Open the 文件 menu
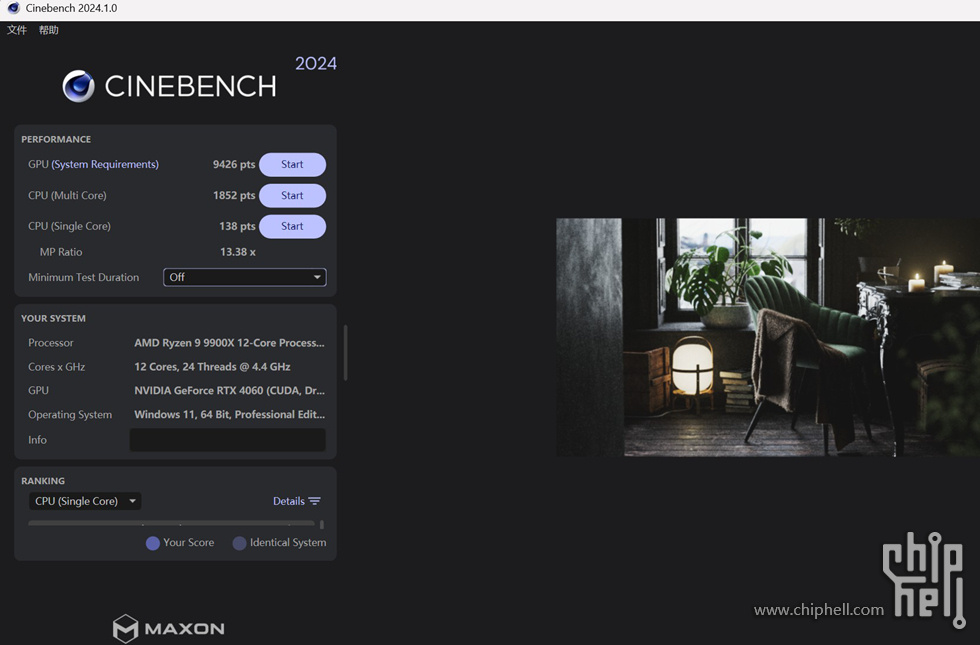The height and width of the screenshot is (645, 980). (x=17, y=30)
